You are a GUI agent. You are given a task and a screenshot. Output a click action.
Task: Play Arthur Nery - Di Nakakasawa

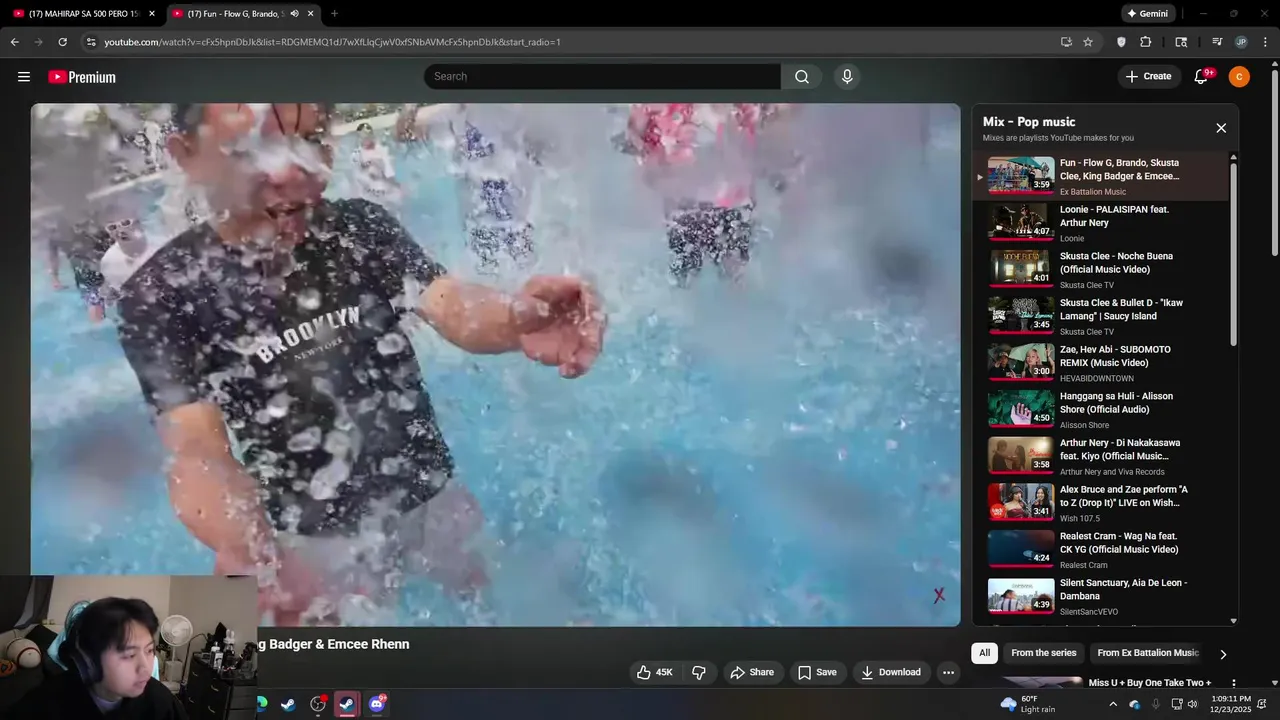tap(1100, 457)
